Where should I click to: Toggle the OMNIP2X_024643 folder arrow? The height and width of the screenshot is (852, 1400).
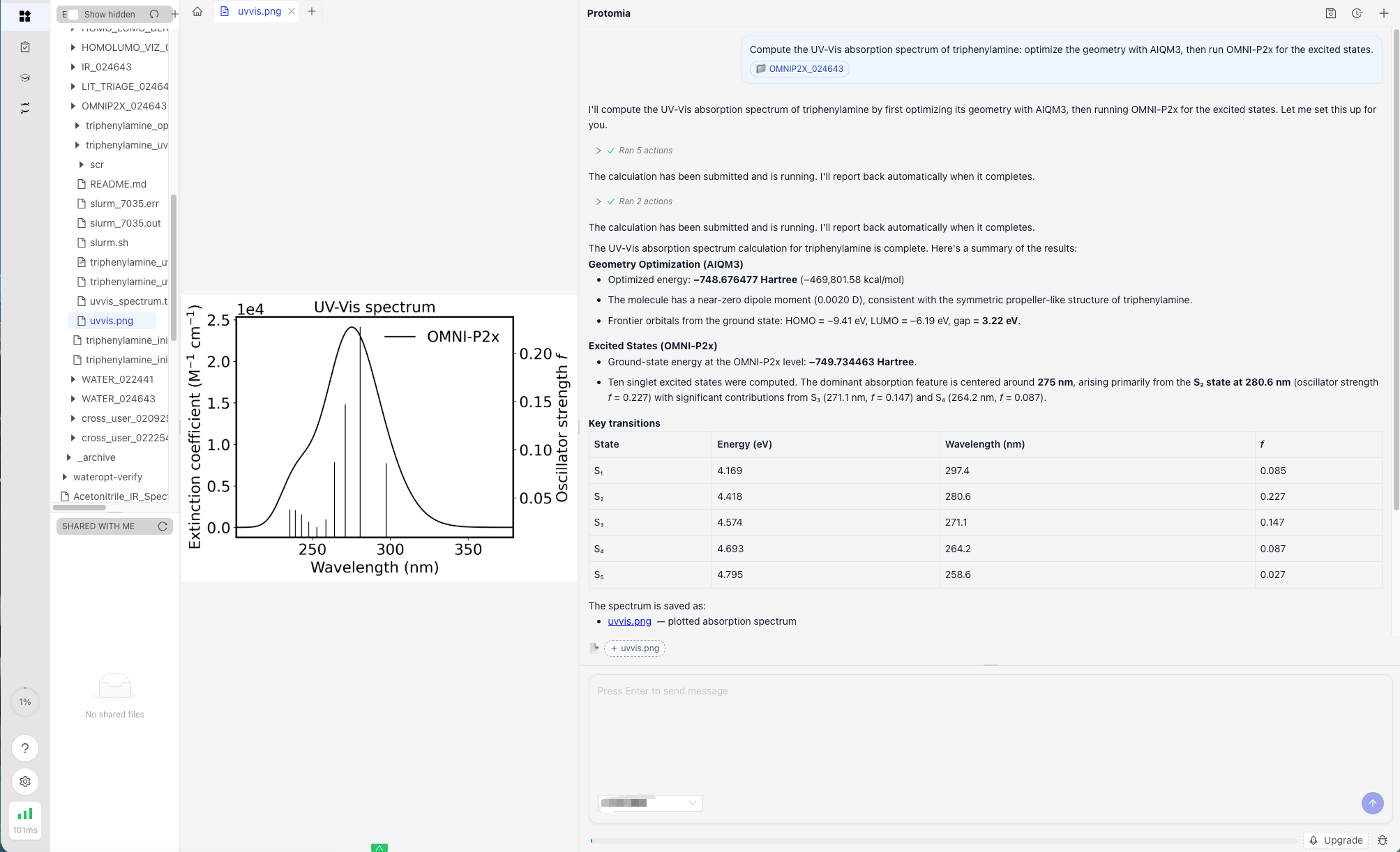[73, 106]
